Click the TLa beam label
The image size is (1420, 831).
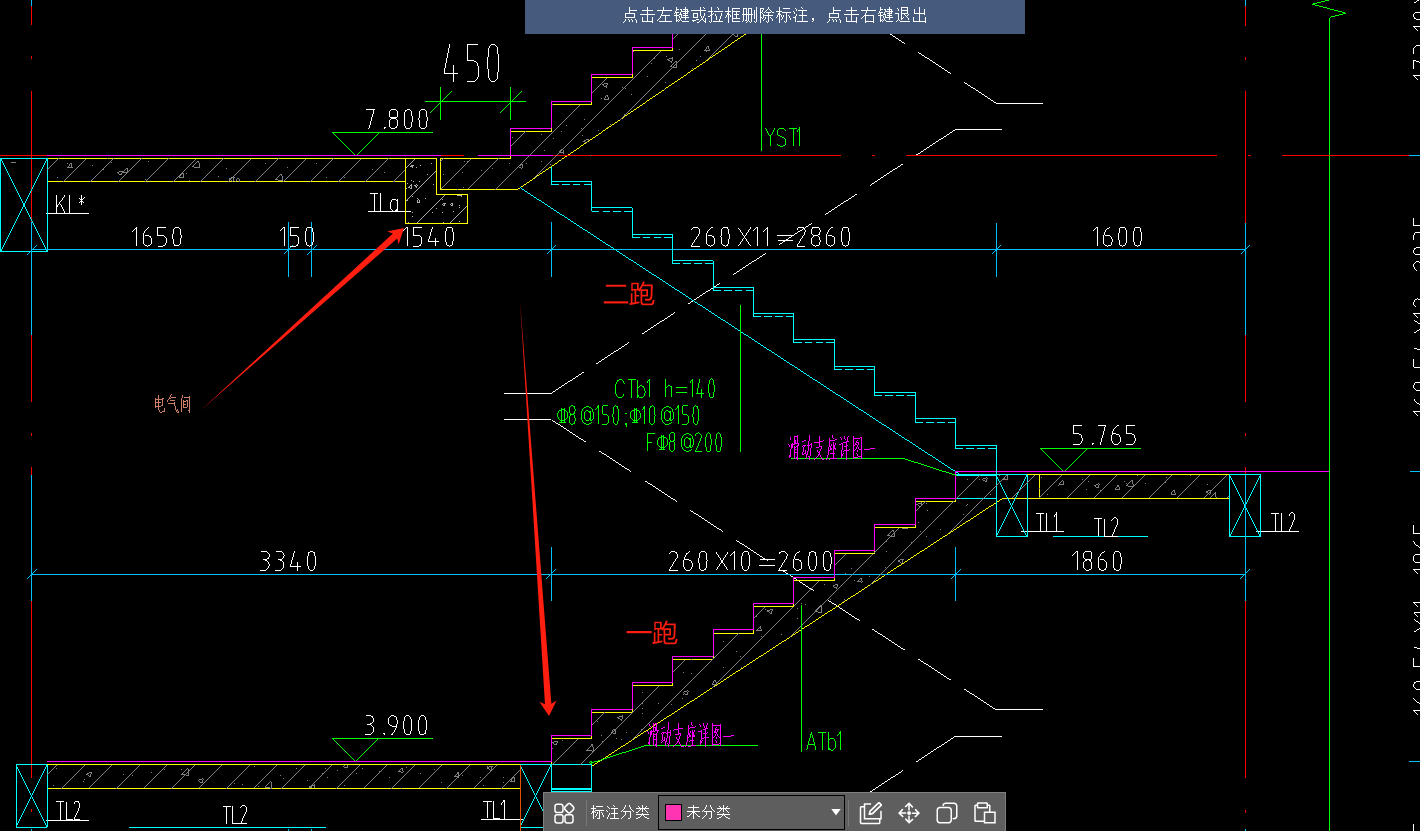point(385,204)
